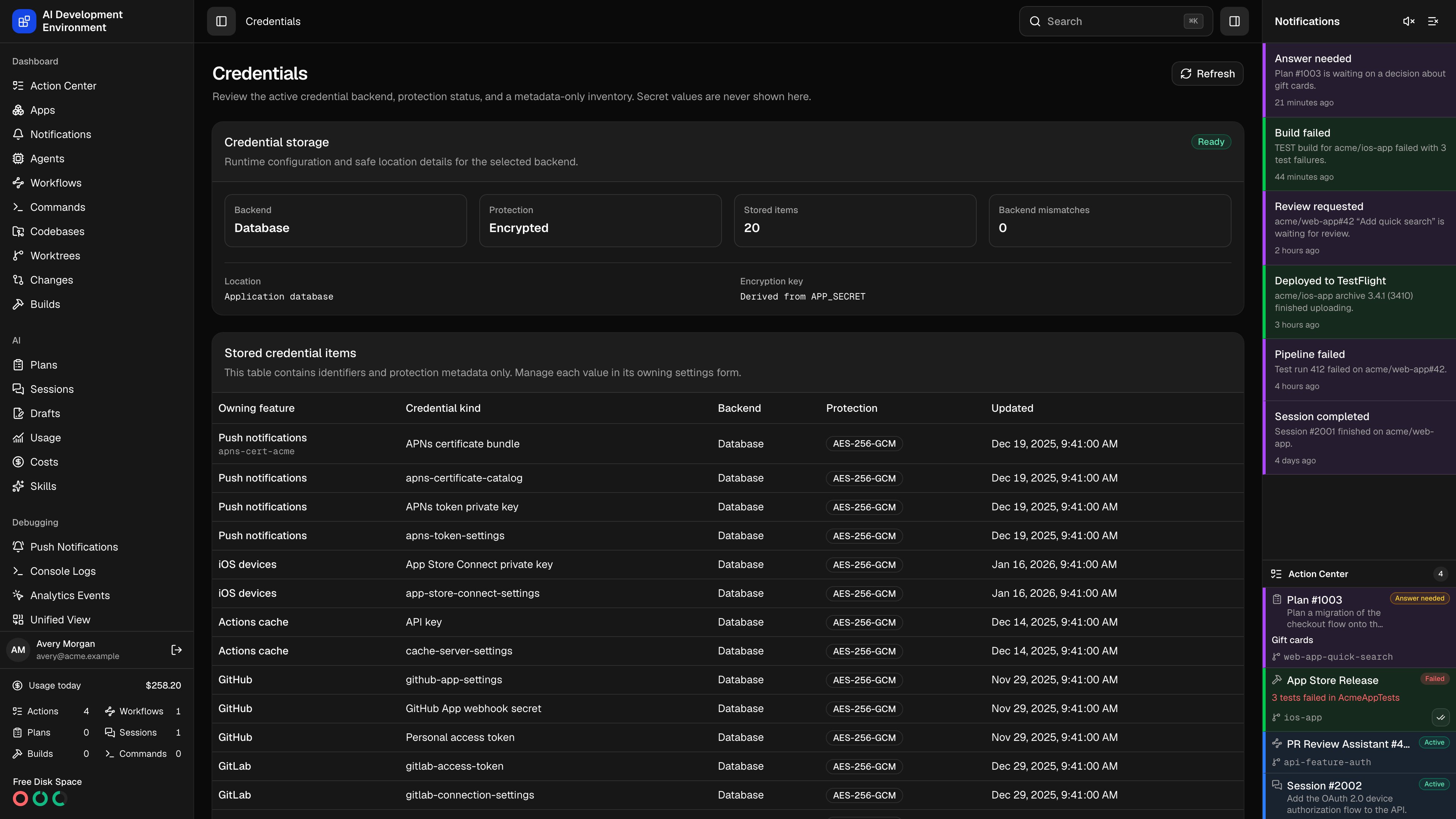Click the Unified View icon
The width and height of the screenshot is (1456, 819).
[x=18, y=620]
